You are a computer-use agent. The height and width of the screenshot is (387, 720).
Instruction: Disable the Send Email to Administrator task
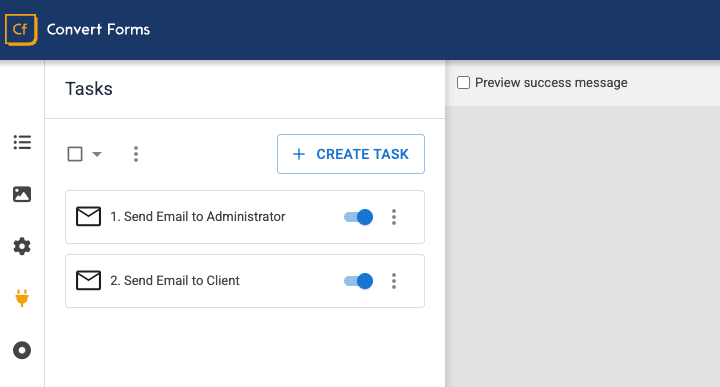(x=359, y=217)
